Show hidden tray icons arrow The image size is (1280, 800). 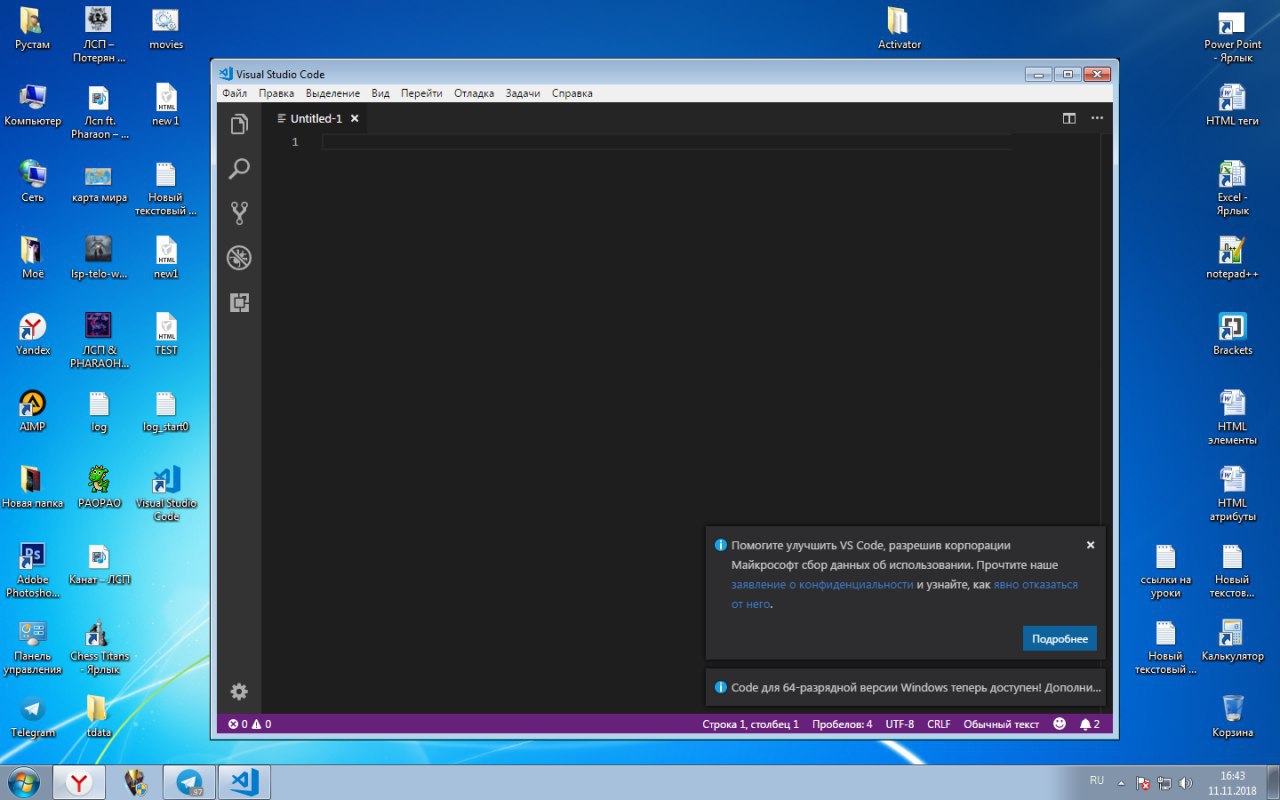point(1121,783)
